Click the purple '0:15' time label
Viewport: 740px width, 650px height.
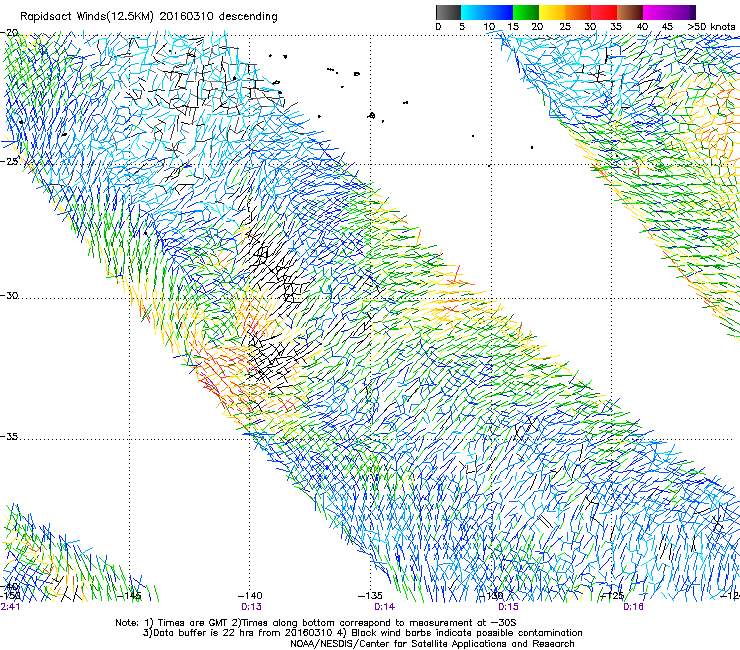pyautogui.click(x=508, y=607)
